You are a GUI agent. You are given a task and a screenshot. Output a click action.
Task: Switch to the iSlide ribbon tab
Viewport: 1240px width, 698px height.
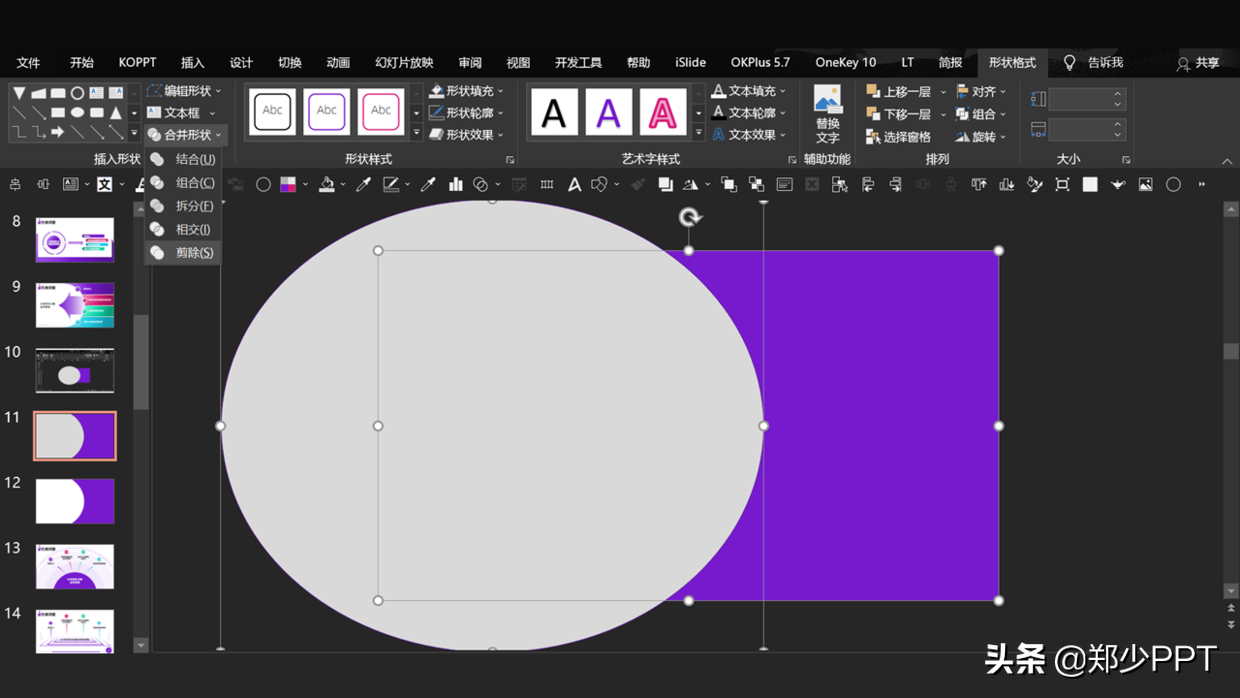[690, 62]
